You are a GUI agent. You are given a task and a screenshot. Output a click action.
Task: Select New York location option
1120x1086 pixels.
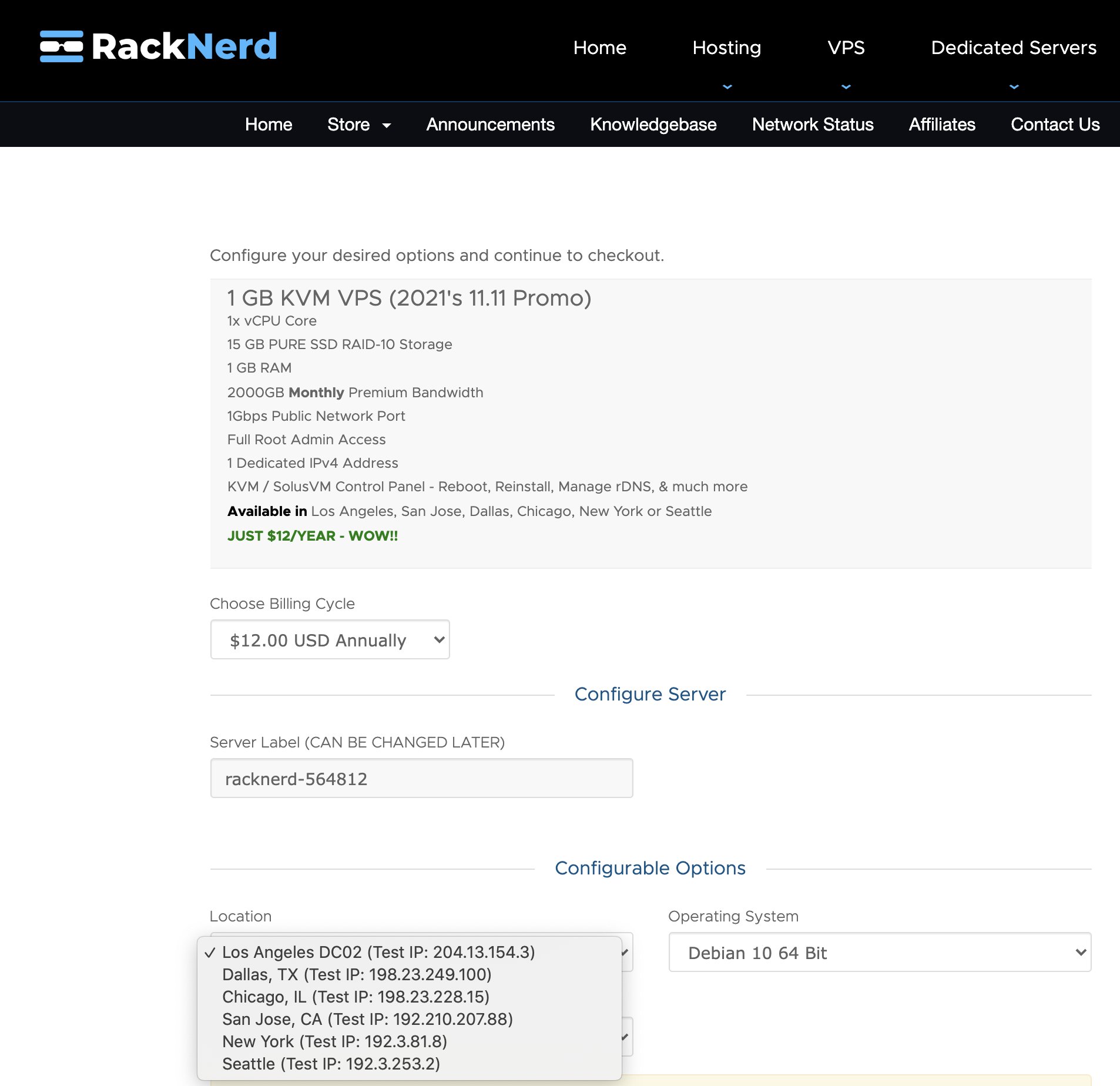pyautogui.click(x=409, y=1041)
